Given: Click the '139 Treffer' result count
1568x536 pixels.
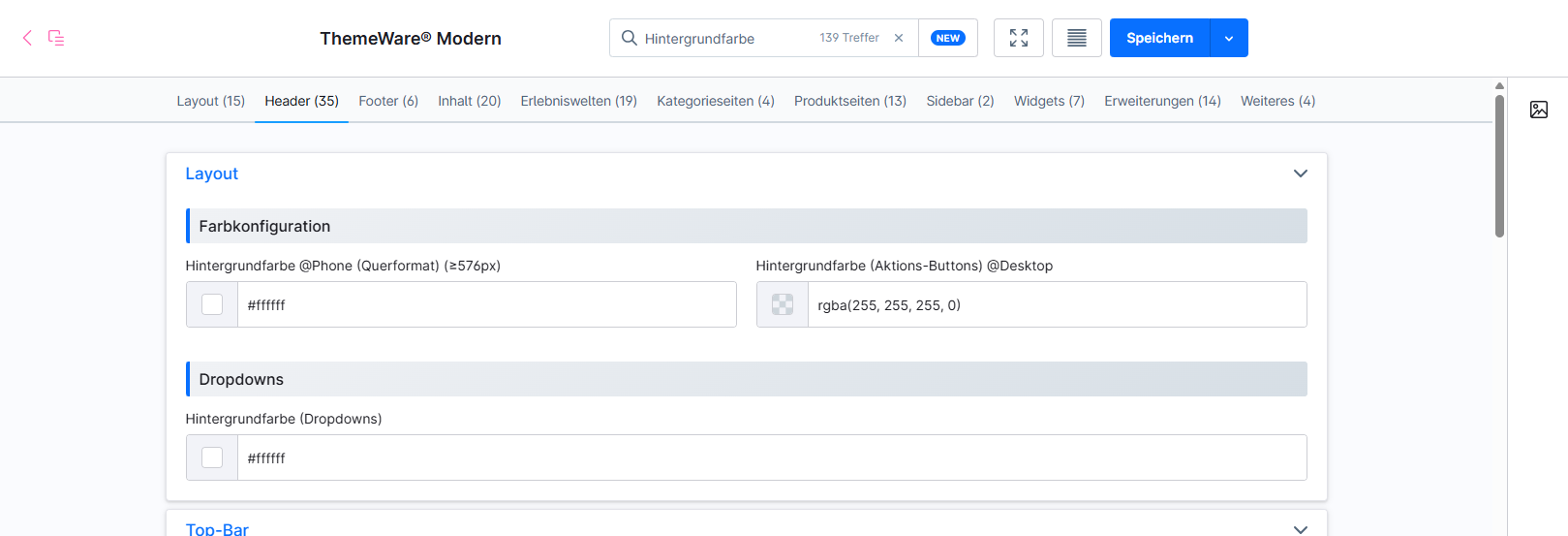Looking at the screenshot, I should pyautogui.click(x=849, y=38).
